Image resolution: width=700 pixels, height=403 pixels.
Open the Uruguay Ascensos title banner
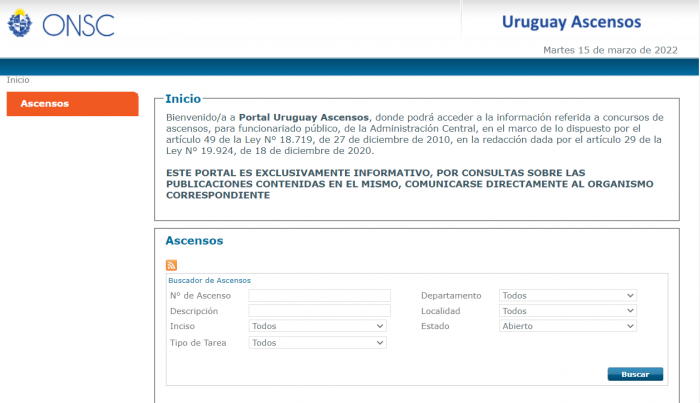571,22
